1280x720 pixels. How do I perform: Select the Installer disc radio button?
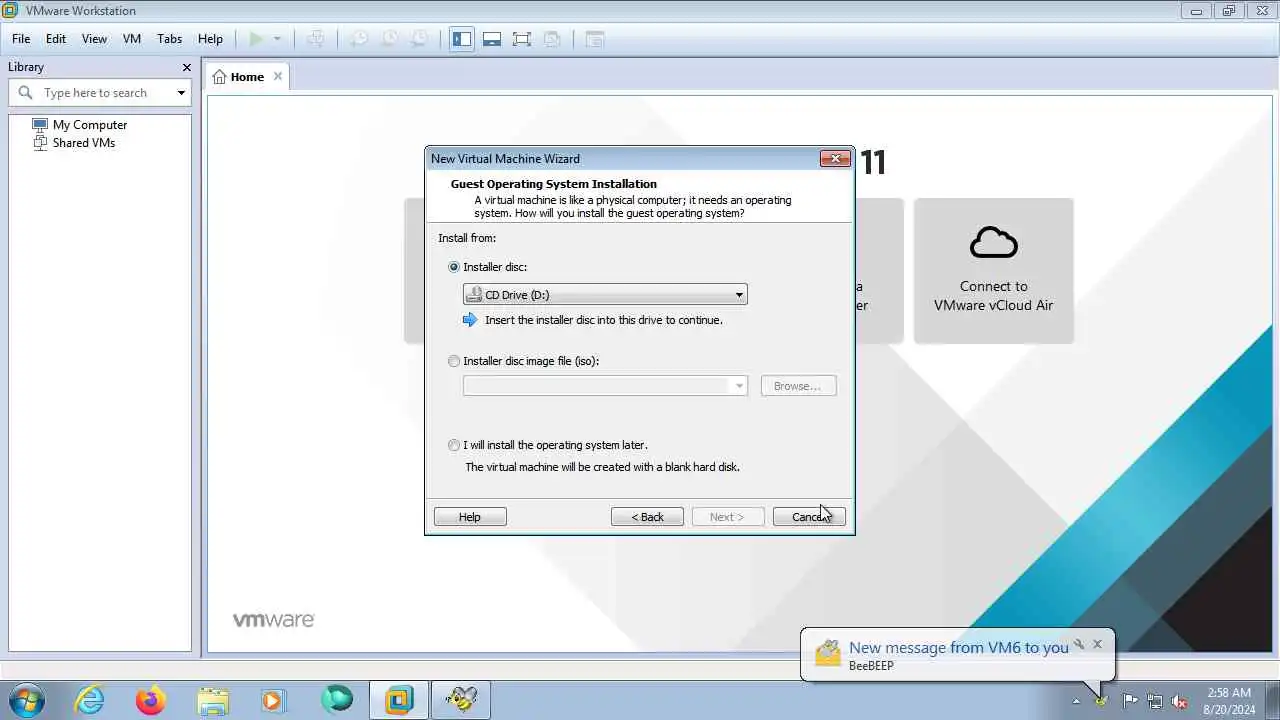click(x=454, y=267)
